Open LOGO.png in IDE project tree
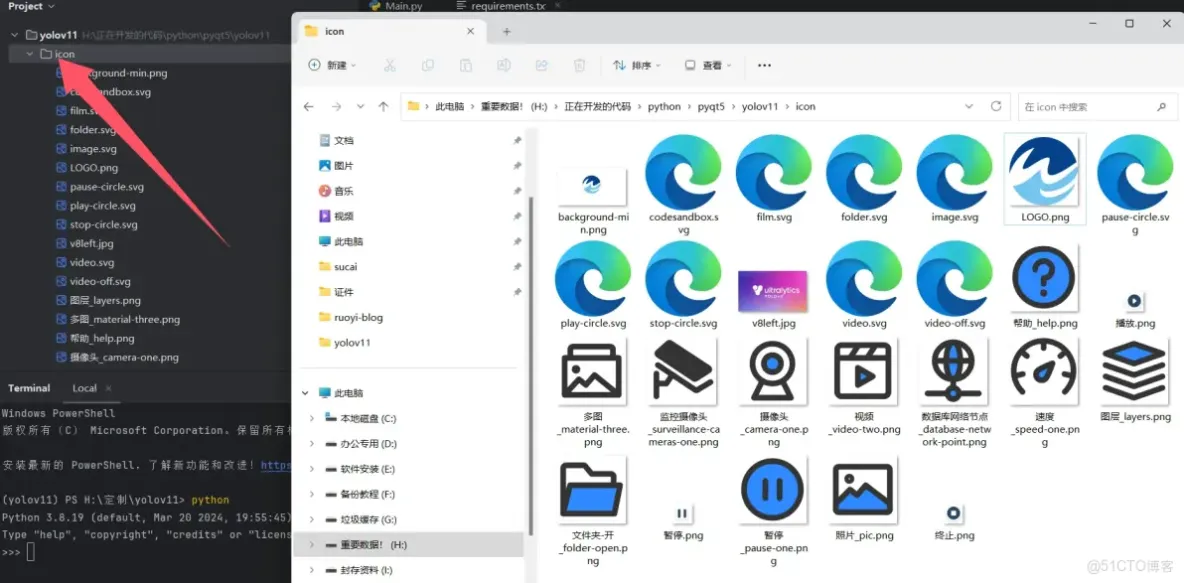This screenshot has height=583, width=1184. click(94, 168)
